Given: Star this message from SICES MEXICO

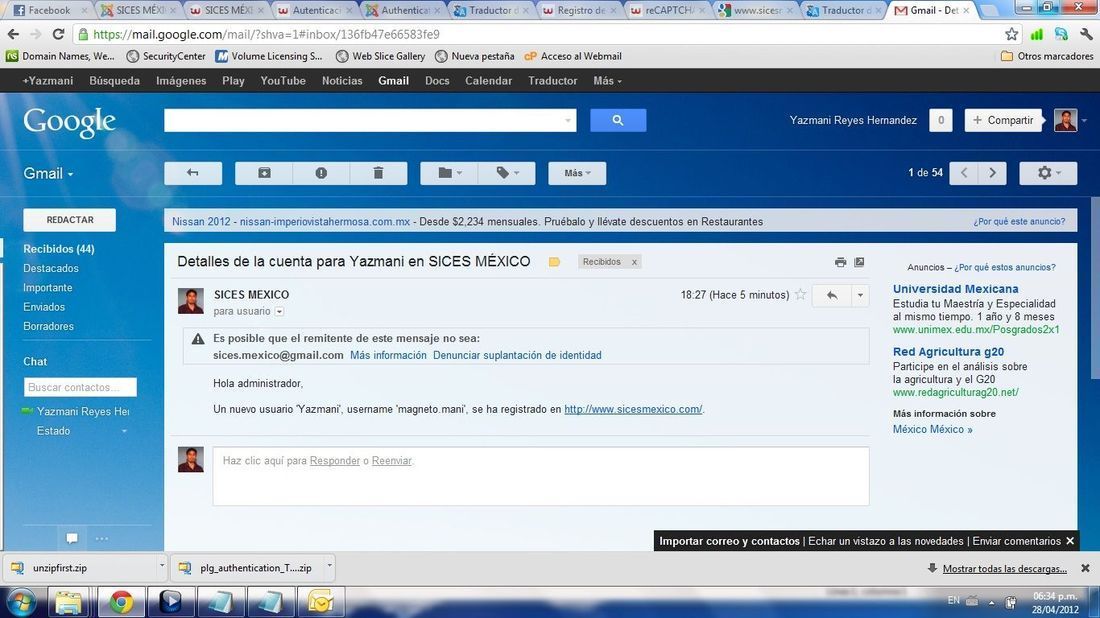Looking at the screenshot, I should (x=800, y=295).
